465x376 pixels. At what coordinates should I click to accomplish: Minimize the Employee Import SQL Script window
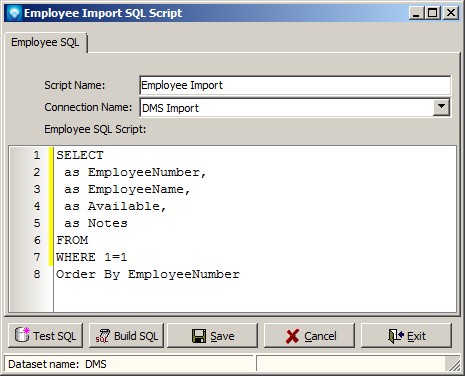(416, 13)
